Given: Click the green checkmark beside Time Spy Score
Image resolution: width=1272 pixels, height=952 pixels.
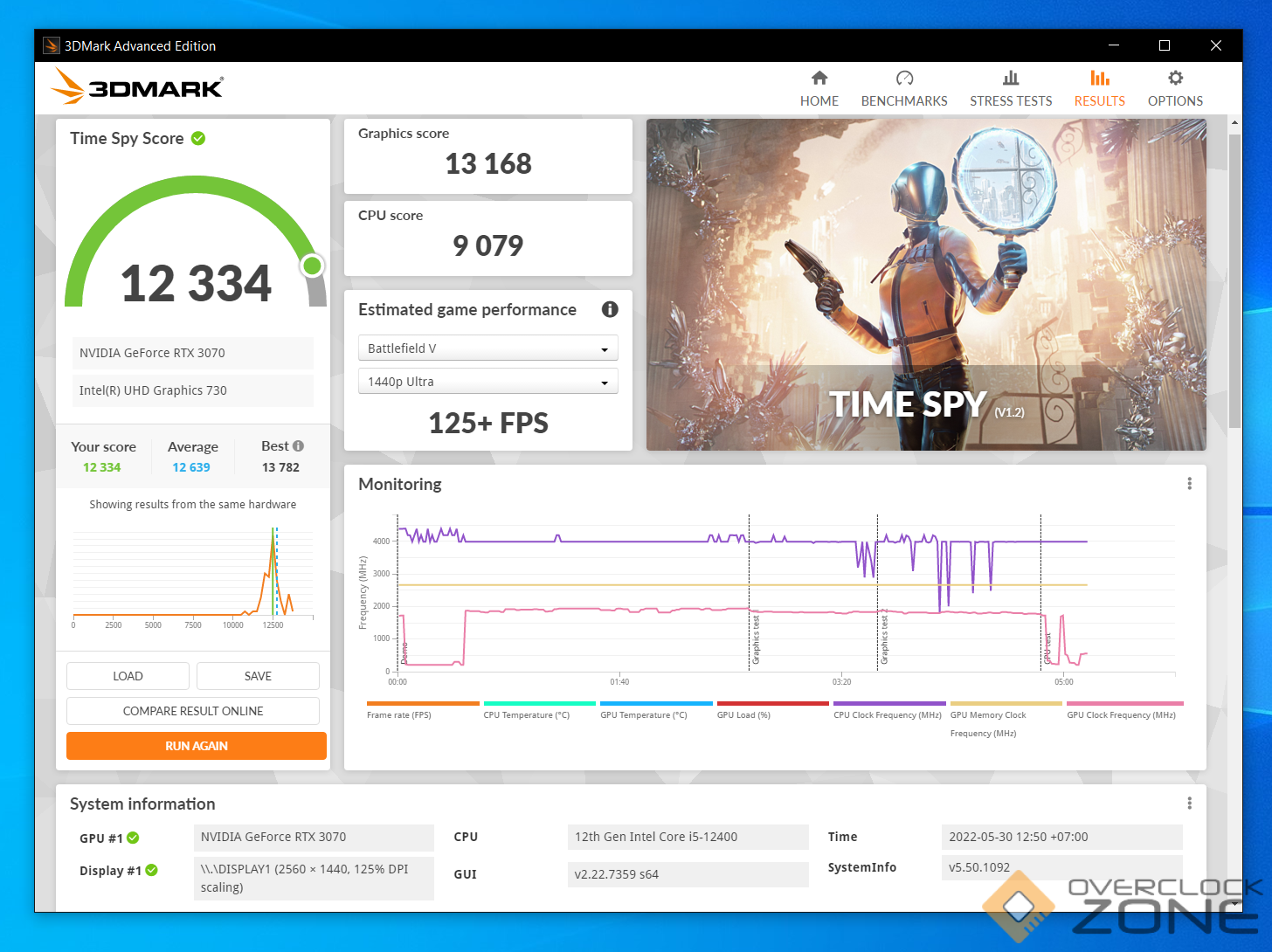Looking at the screenshot, I should click(198, 138).
